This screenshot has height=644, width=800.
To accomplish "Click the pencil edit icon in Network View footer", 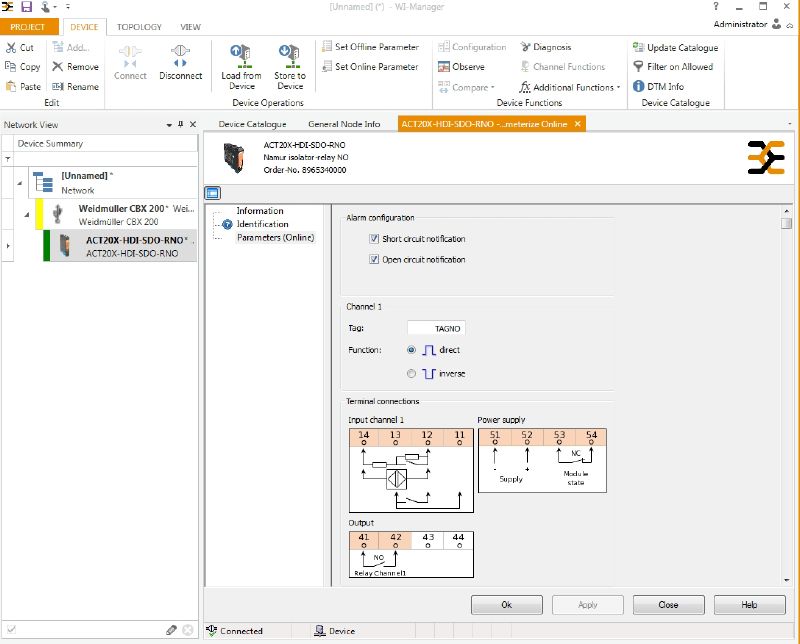I will click(x=171, y=630).
